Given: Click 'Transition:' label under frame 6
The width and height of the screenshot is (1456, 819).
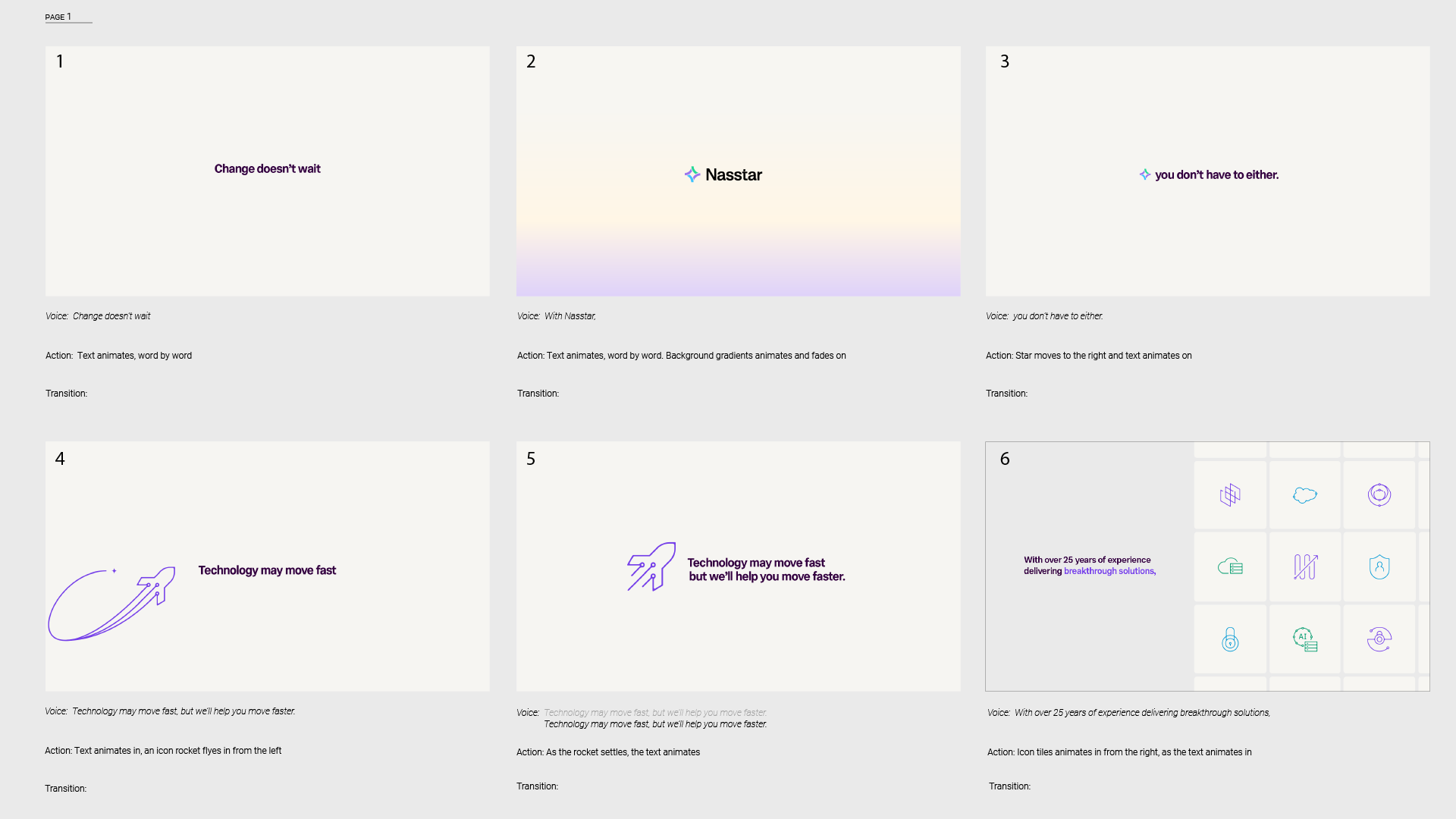Looking at the screenshot, I should tap(1009, 786).
